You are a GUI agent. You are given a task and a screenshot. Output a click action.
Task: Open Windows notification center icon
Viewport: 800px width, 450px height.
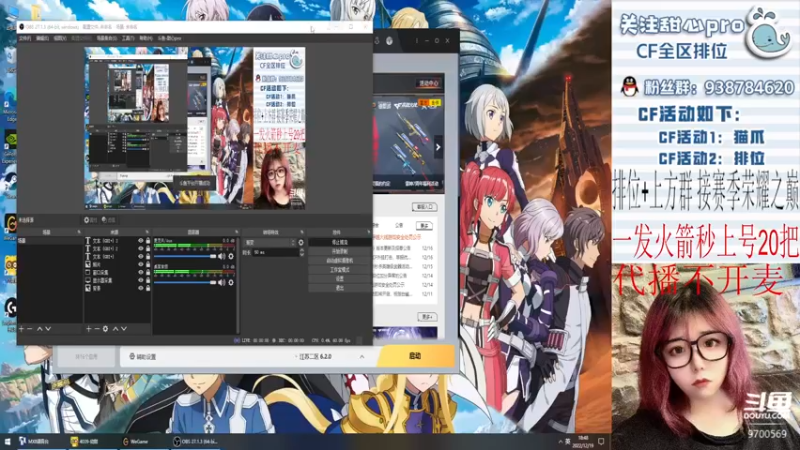click(x=601, y=441)
